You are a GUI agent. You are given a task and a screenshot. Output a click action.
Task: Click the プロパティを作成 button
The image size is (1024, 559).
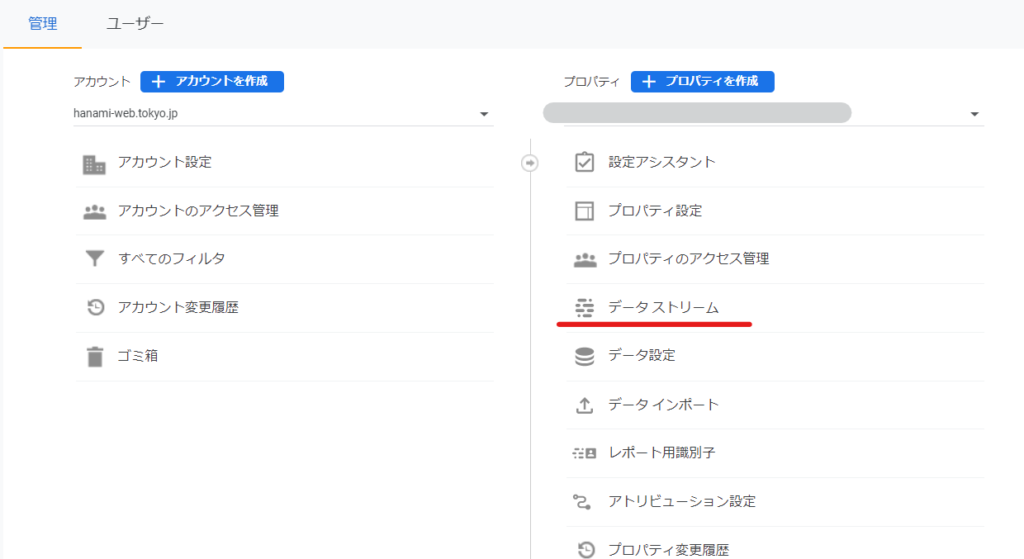coord(702,81)
